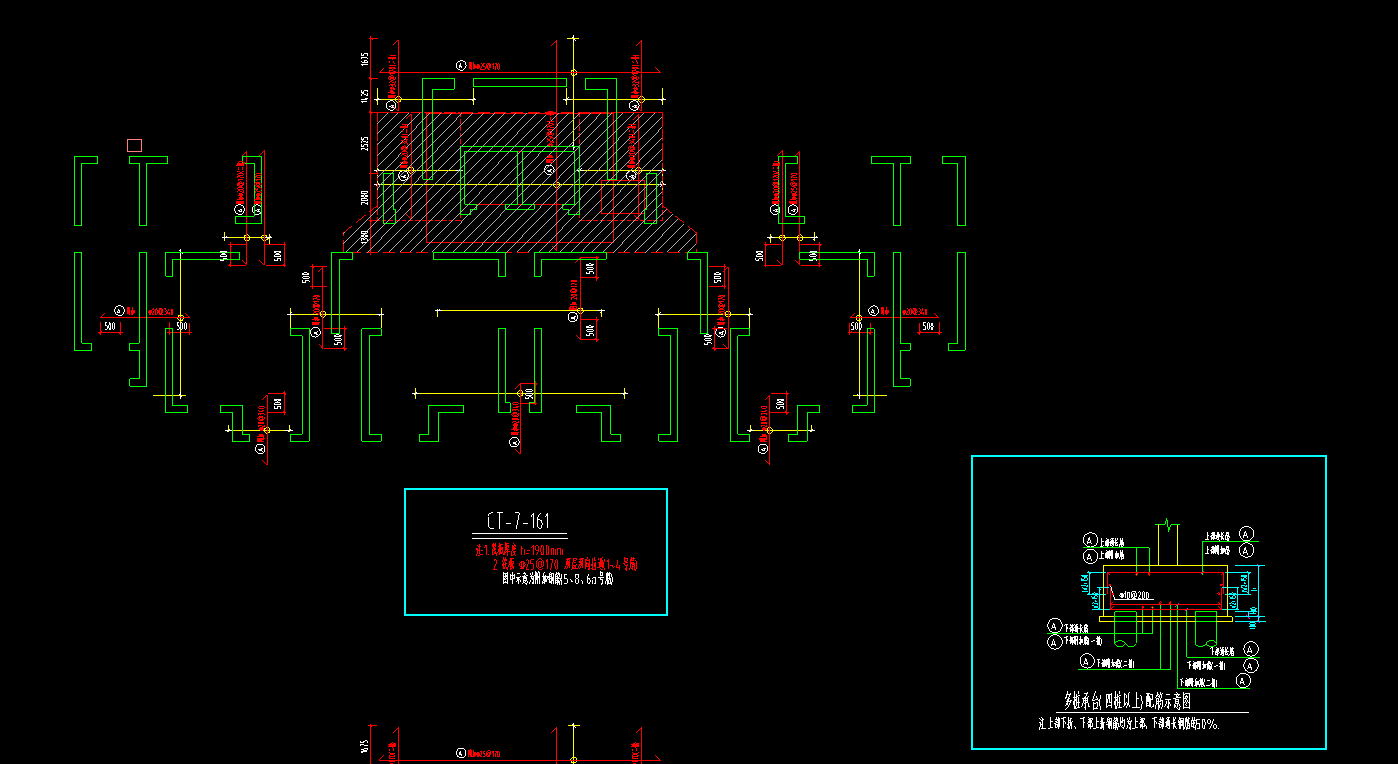Select the white note mentioning 5、8、6a

(x=557, y=578)
